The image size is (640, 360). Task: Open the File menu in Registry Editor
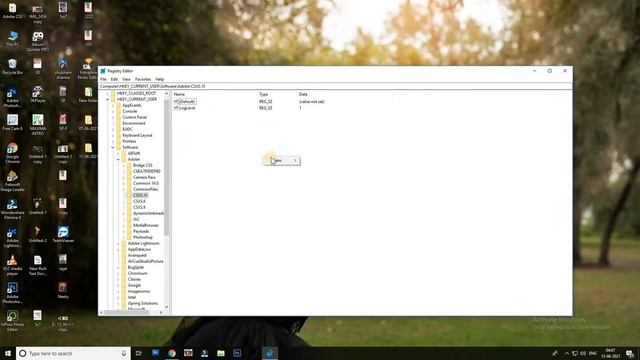tap(103, 79)
